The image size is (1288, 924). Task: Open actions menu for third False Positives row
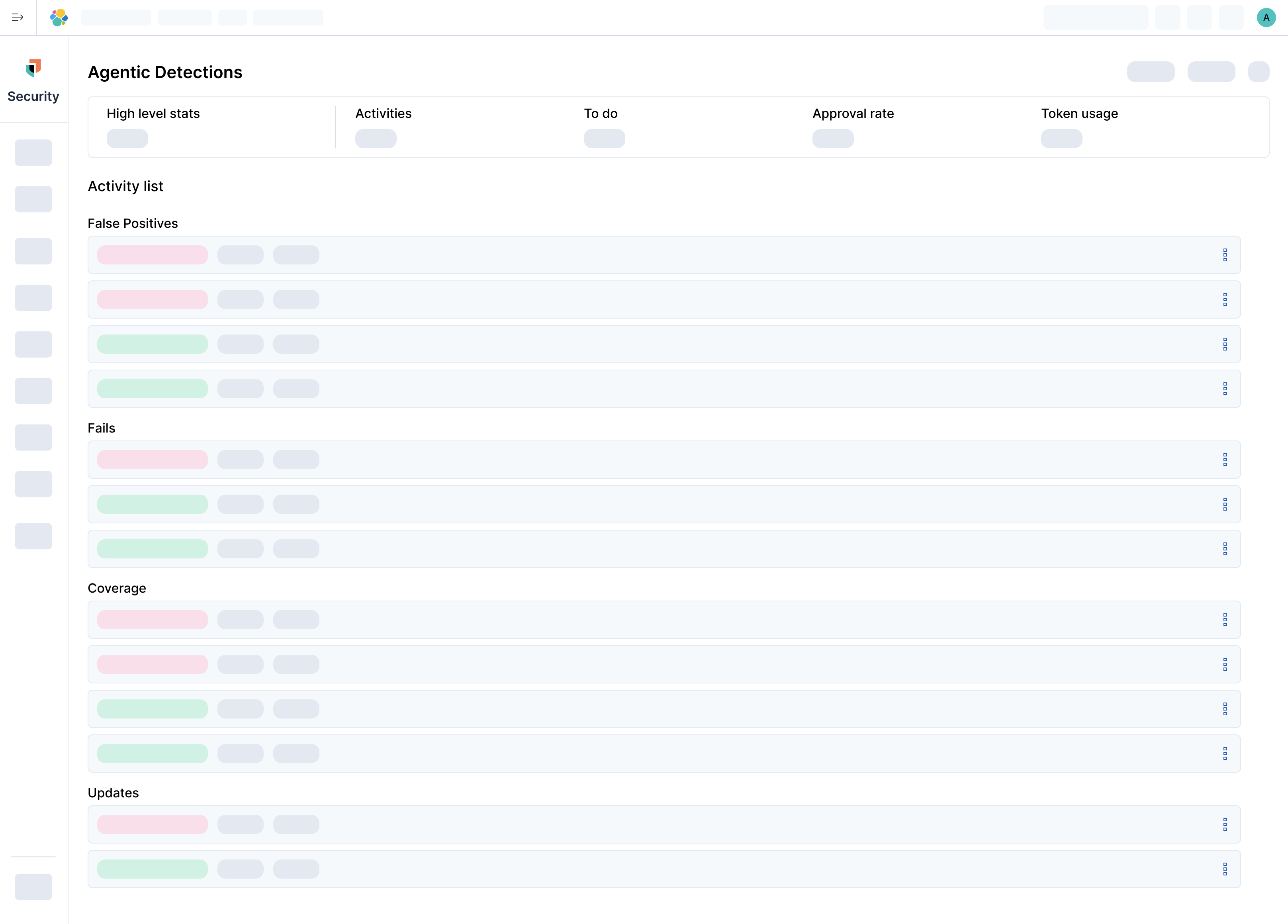click(x=1224, y=344)
